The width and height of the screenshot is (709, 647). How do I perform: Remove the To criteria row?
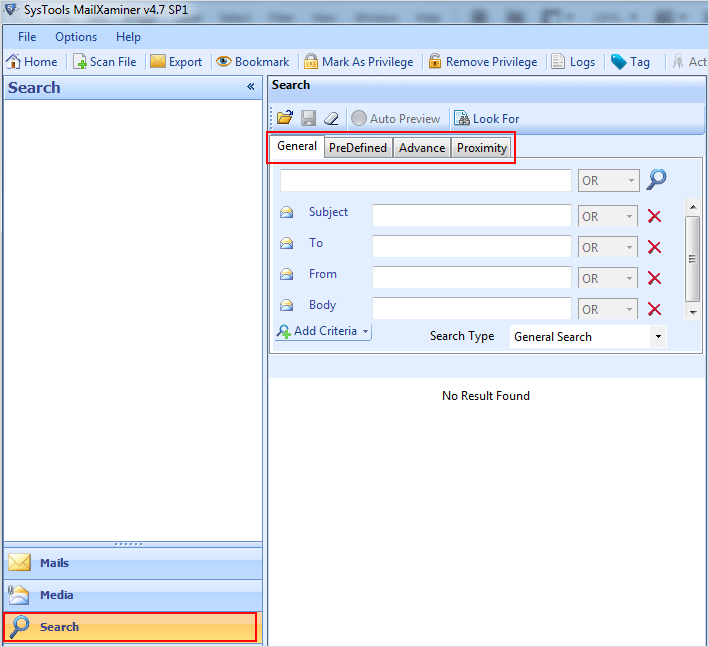click(x=654, y=247)
